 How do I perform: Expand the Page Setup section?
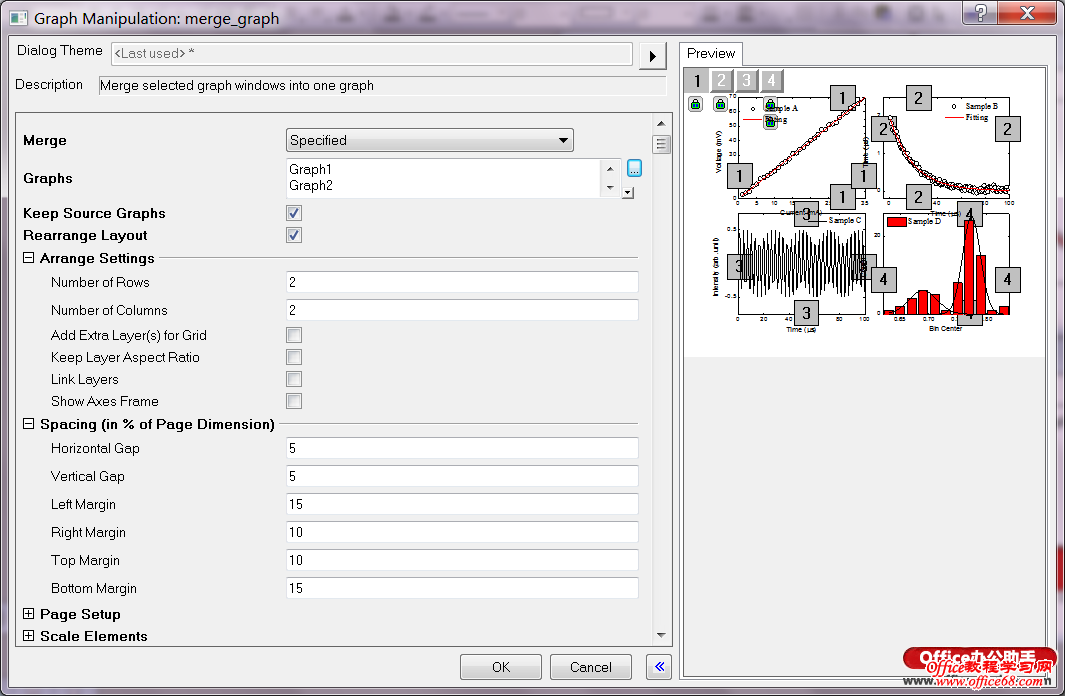(29, 614)
